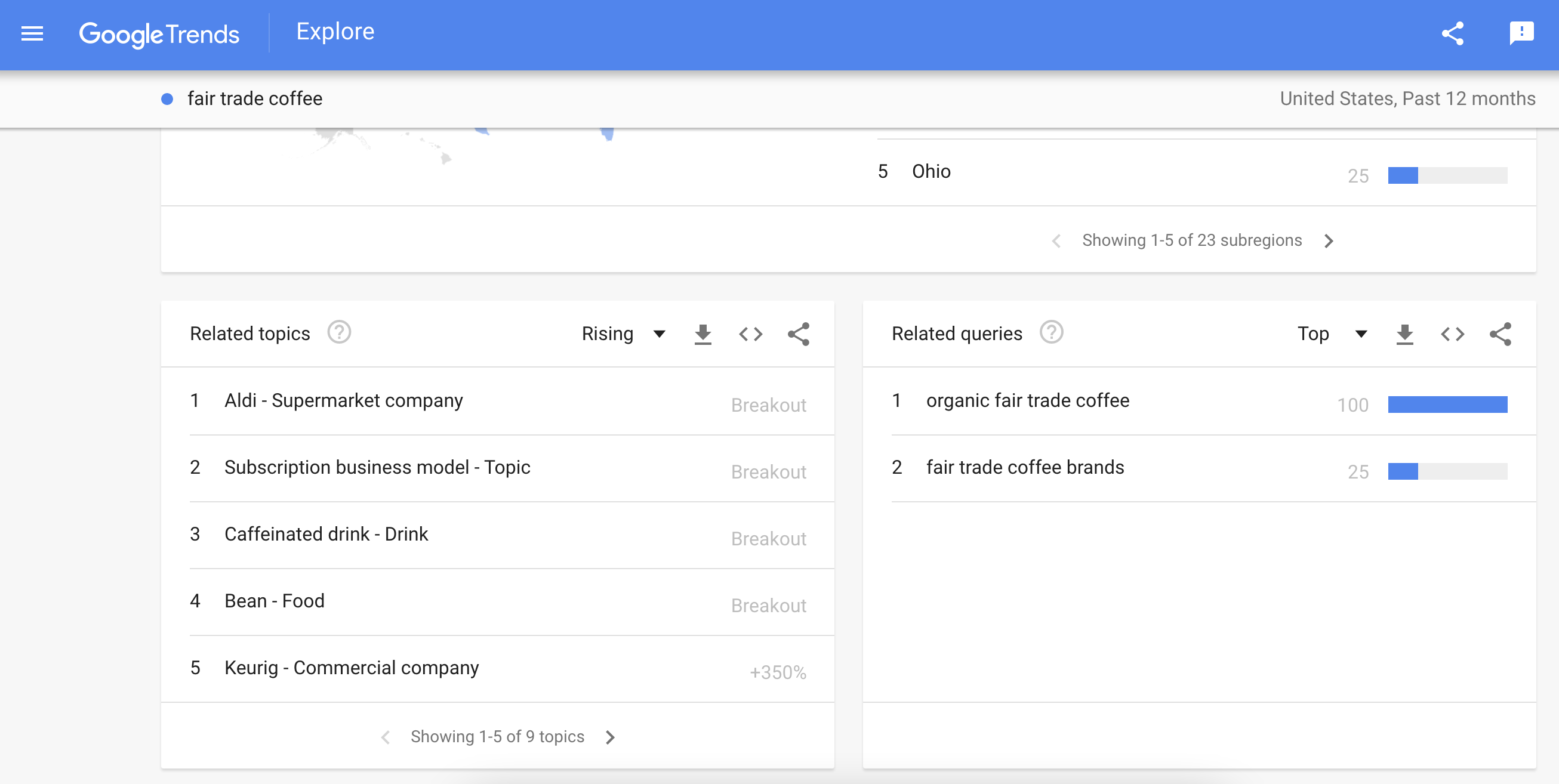Open the navigation hamburger menu

point(32,33)
